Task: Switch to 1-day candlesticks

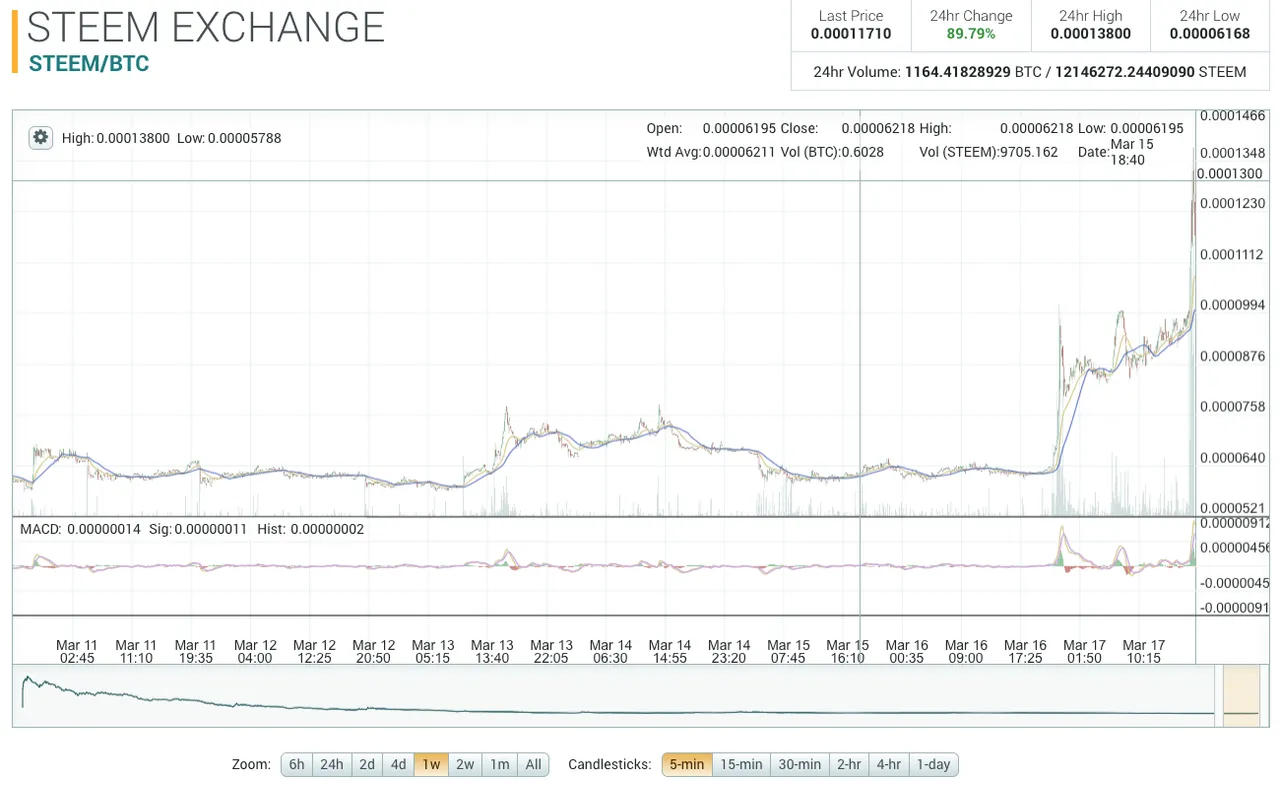Action: (x=933, y=765)
